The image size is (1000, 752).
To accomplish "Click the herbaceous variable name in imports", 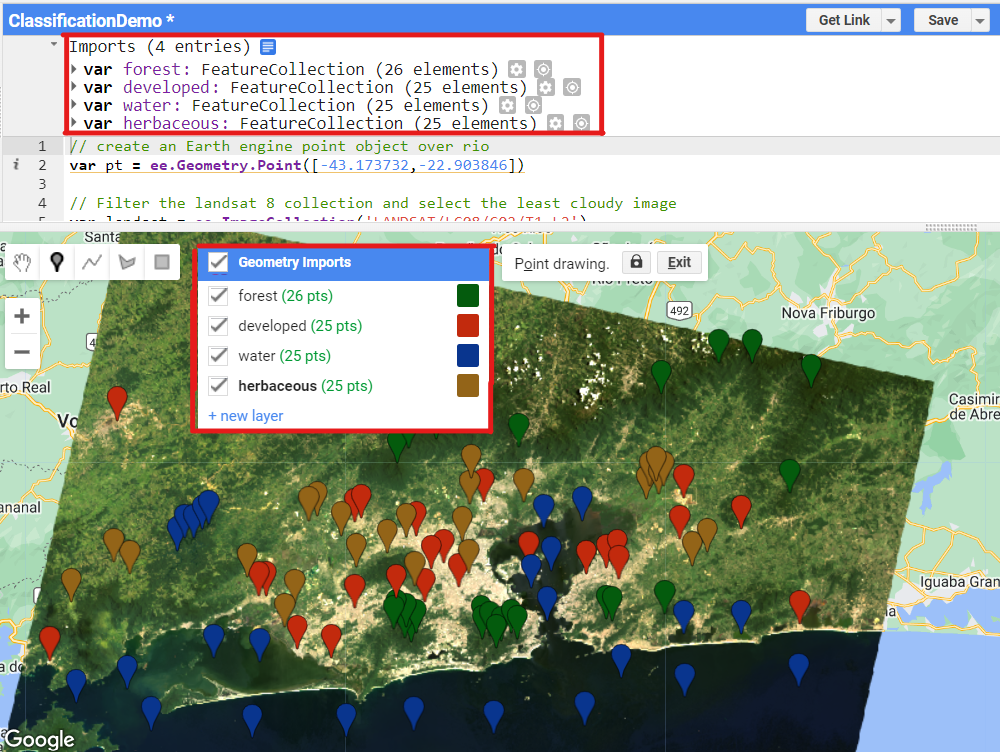I will click(172, 123).
